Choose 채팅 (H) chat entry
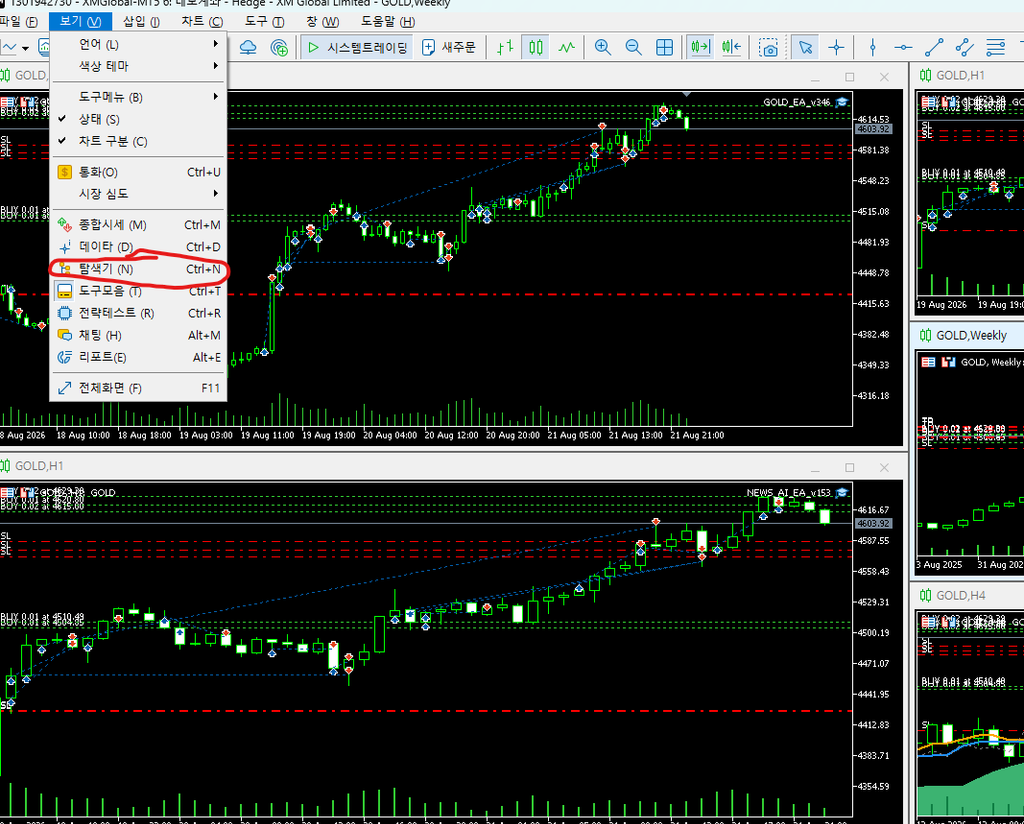The height and width of the screenshot is (824, 1024). 138,336
